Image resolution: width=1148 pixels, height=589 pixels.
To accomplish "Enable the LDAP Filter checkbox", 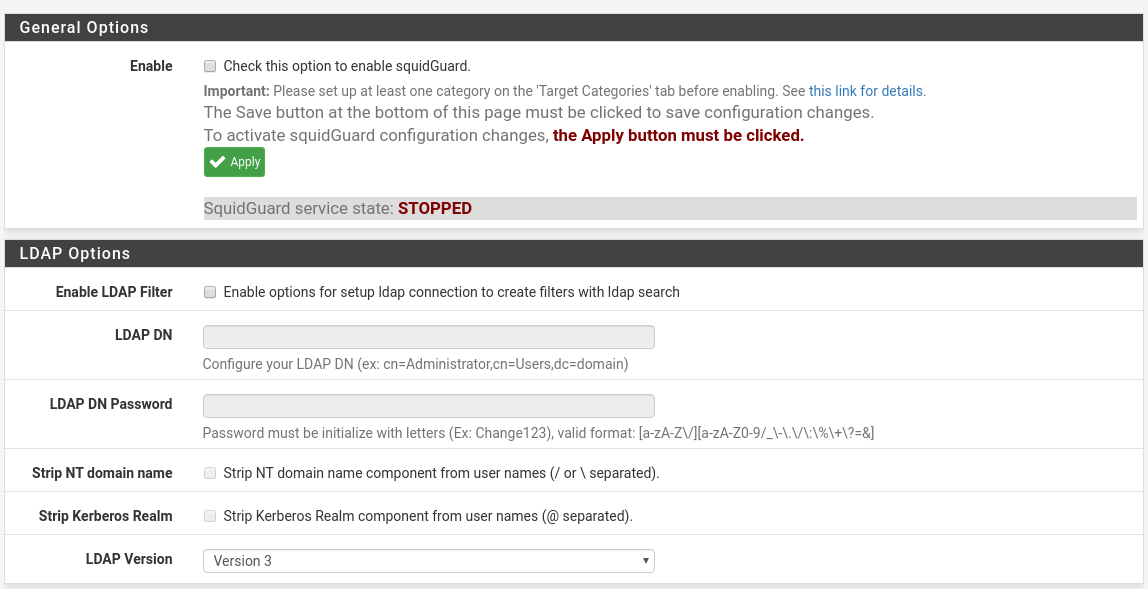I will pos(210,292).
